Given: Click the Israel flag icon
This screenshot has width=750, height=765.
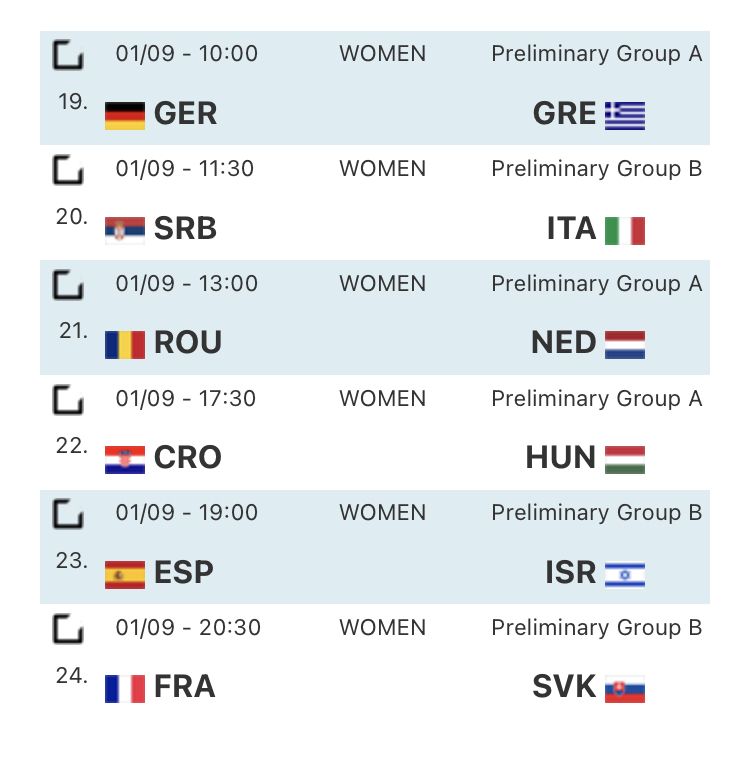Looking at the screenshot, I should pos(625,575).
